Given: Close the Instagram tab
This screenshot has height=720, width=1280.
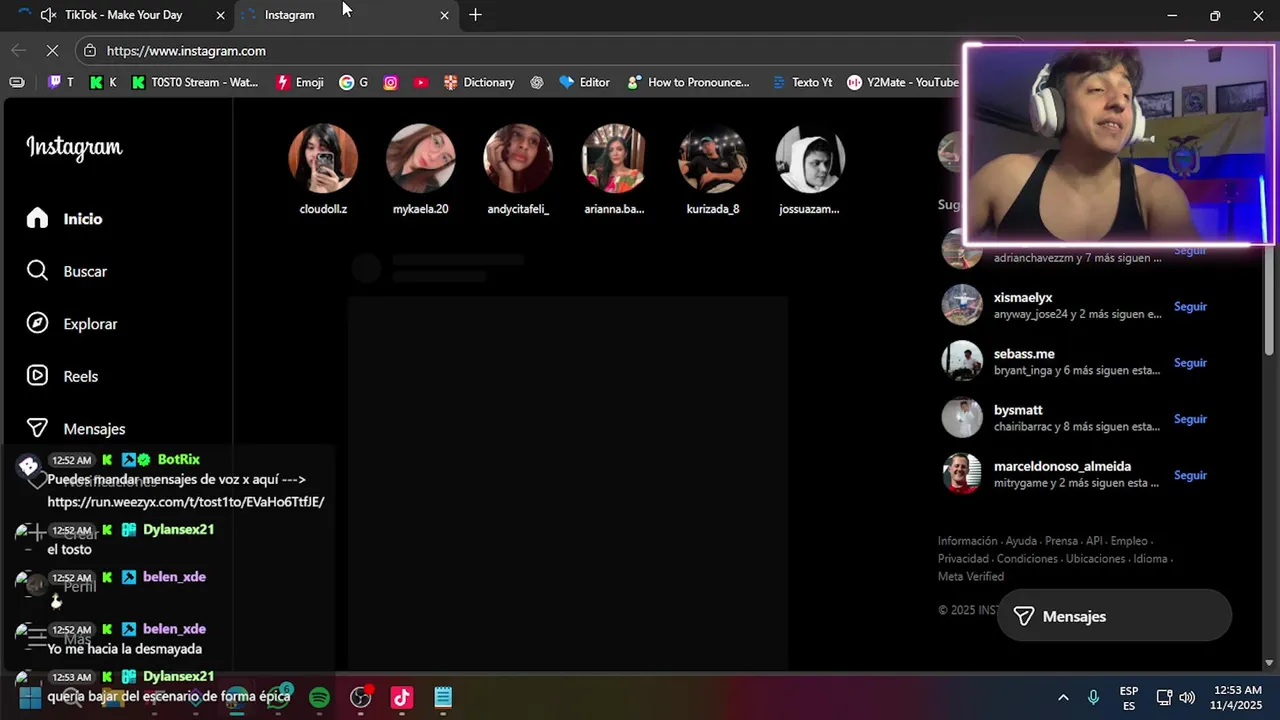Looking at the screenshot, I should click(x=444, y=15).
